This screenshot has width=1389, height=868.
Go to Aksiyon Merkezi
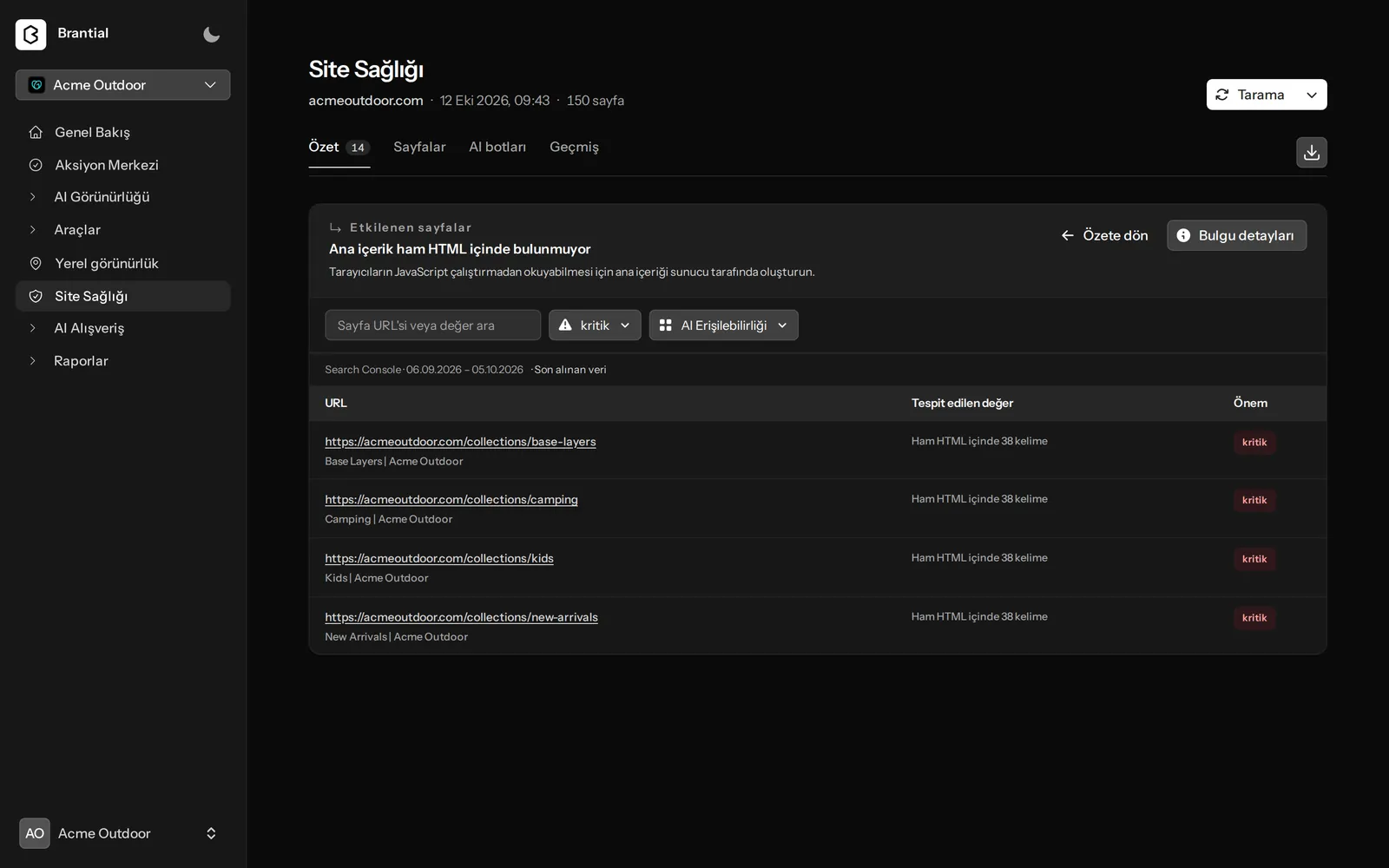[122, 165]
